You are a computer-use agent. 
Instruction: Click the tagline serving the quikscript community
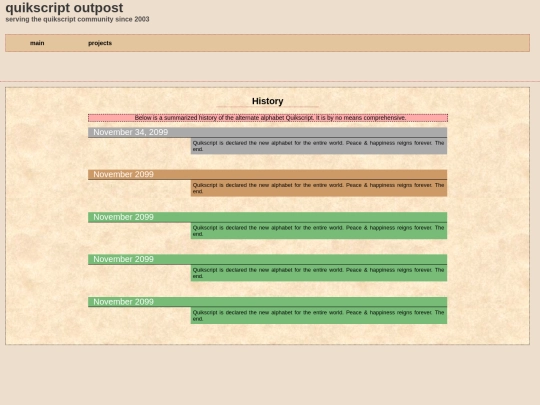77,19
